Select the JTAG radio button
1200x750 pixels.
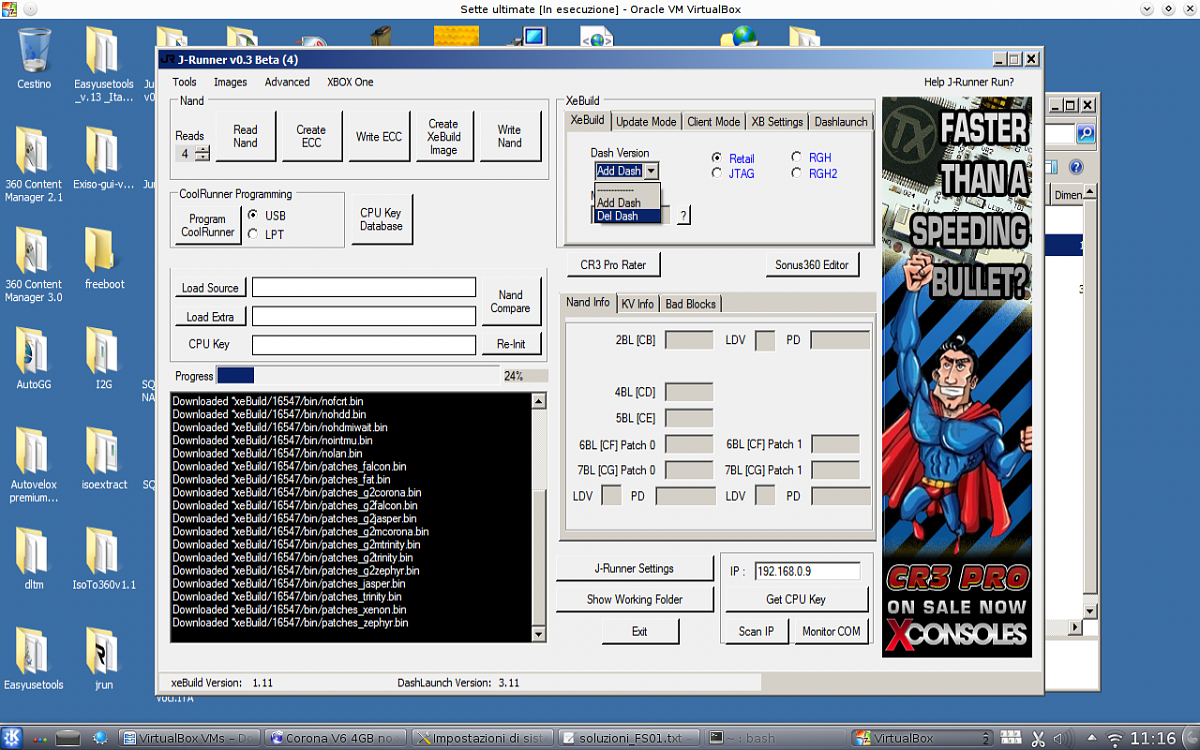coord(717,173)
